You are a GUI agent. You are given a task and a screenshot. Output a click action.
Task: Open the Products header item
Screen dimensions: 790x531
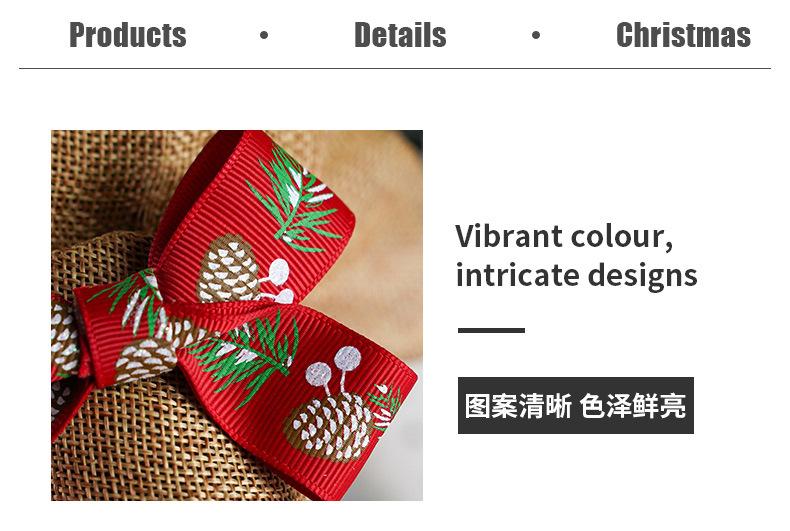127,35
